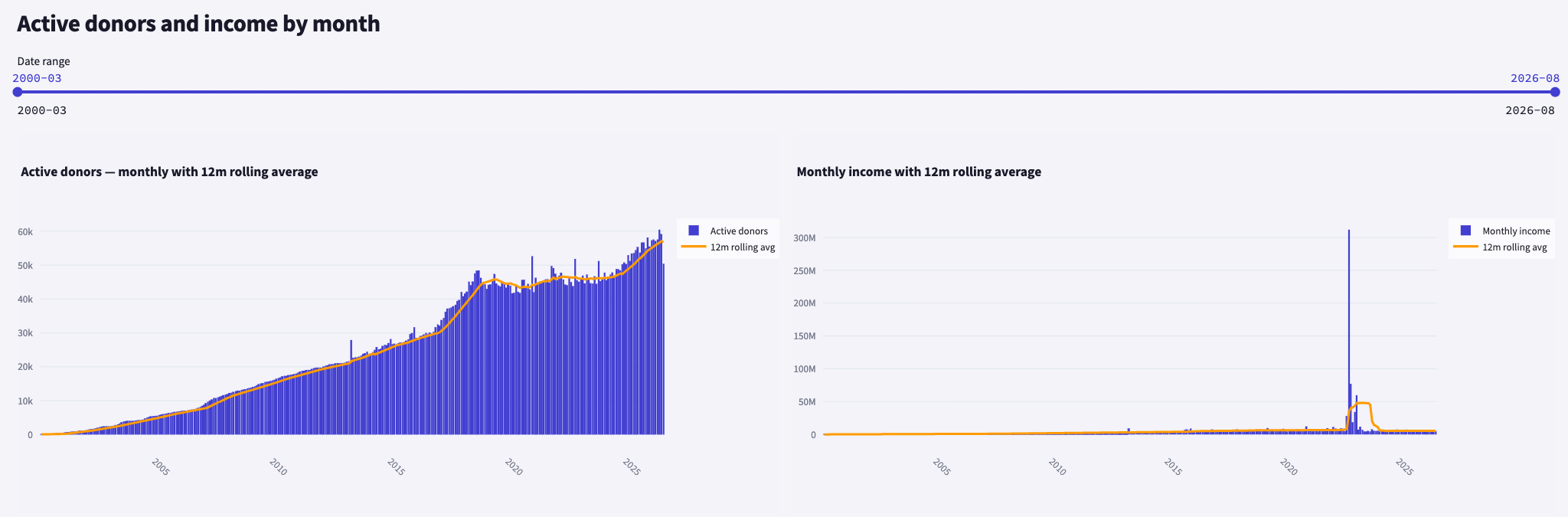The width and height of the screenshot is (1568, 517).
Task: Click the black 2000-03 minimum tick label
Action: point(42,110)
